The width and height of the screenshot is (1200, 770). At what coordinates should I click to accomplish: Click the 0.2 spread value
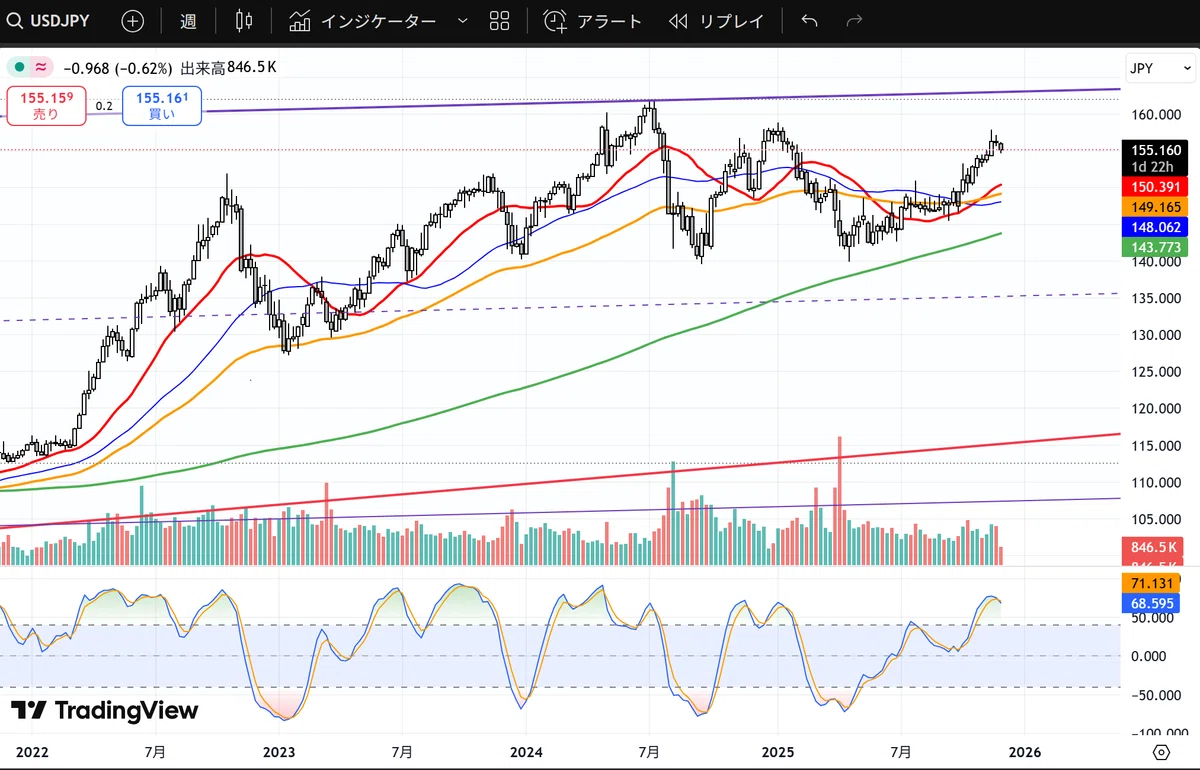104,105
